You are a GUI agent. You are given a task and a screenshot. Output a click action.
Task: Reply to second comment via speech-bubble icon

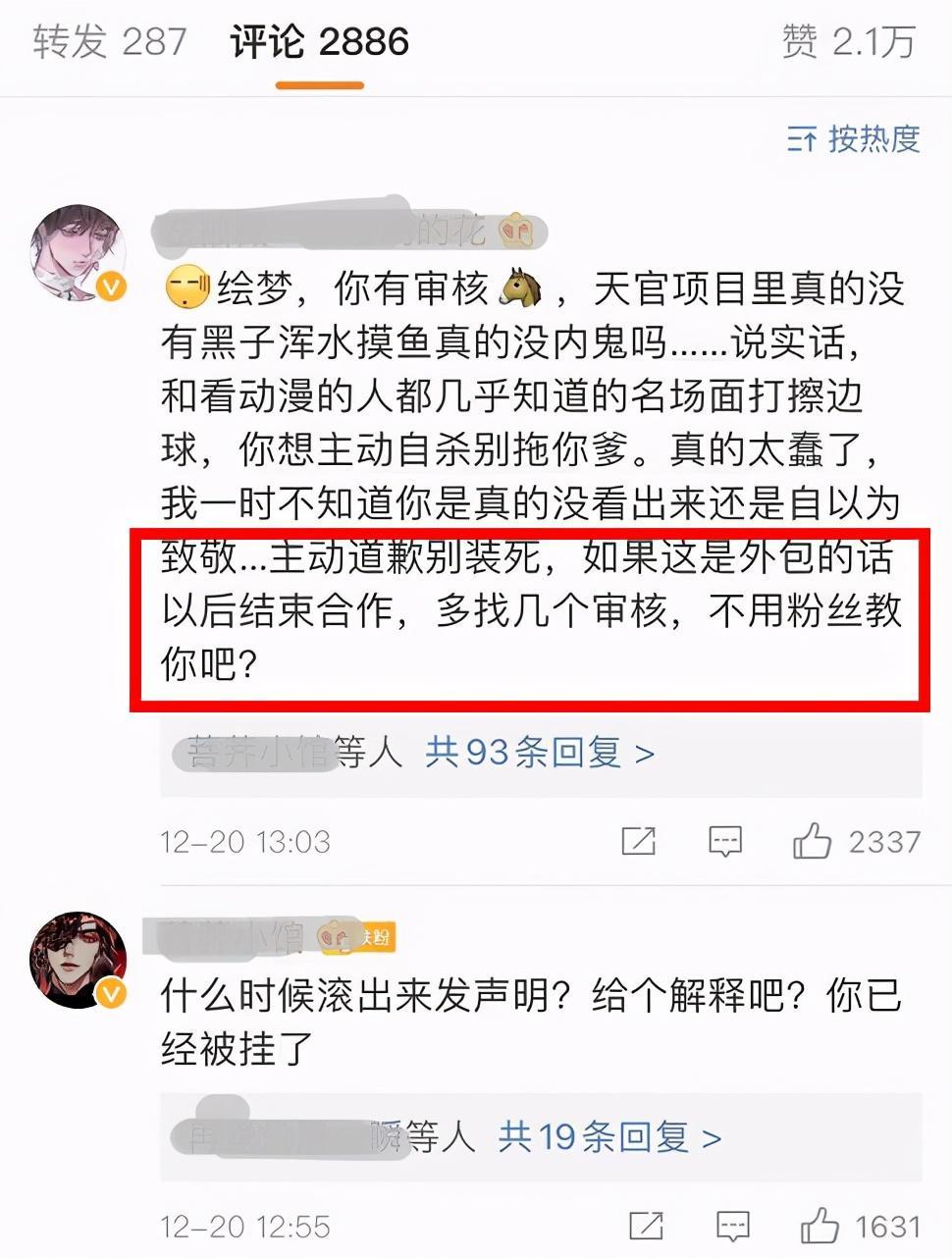733,1226
